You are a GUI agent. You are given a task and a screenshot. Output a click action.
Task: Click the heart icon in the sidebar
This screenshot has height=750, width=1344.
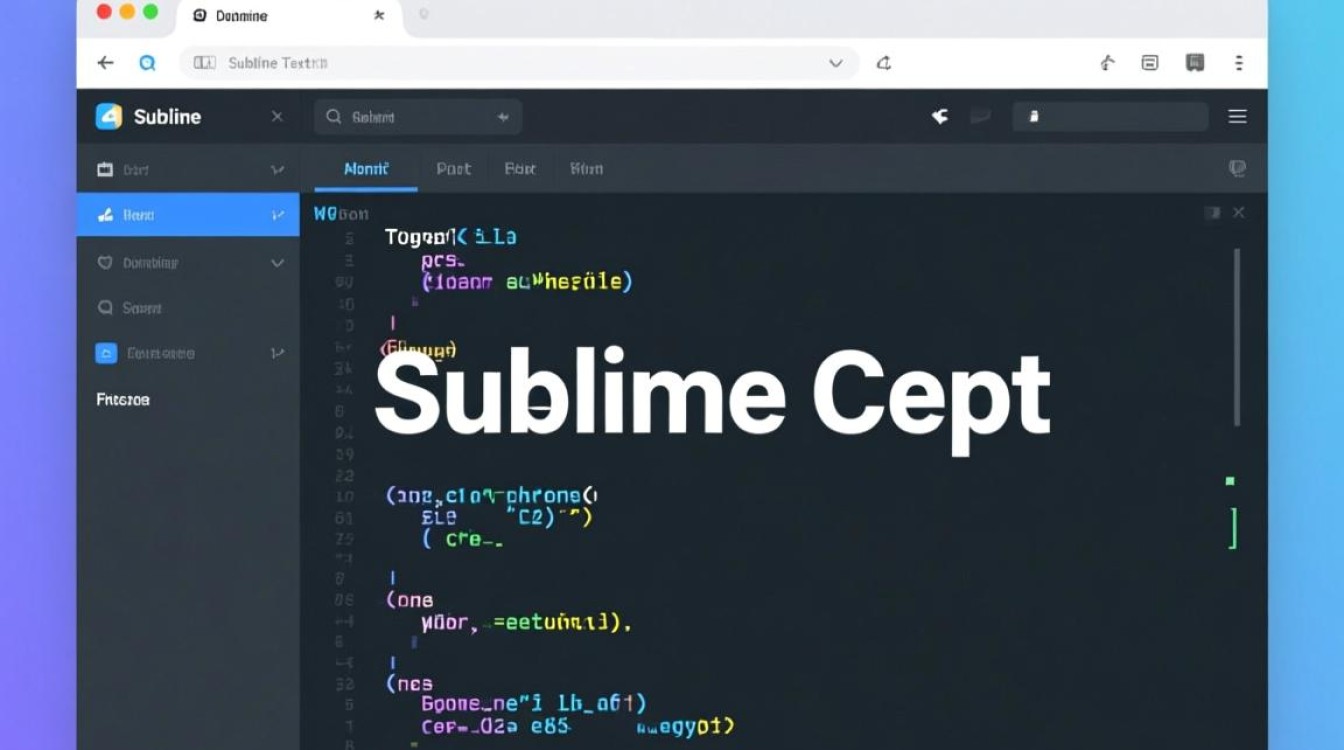click(x=105, y=263)
